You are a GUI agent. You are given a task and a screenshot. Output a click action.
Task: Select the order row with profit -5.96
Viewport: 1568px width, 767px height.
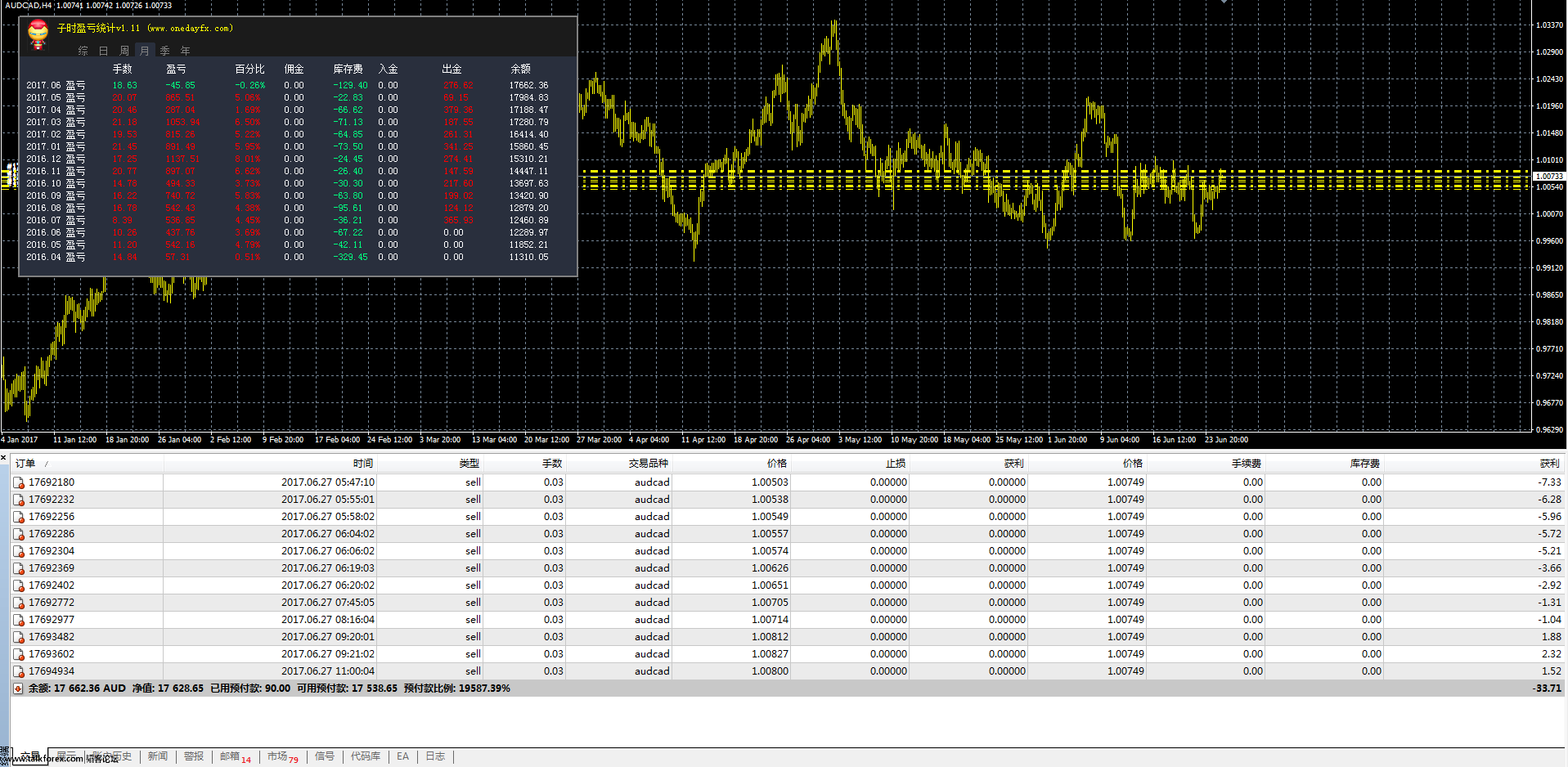click(788, 517)
